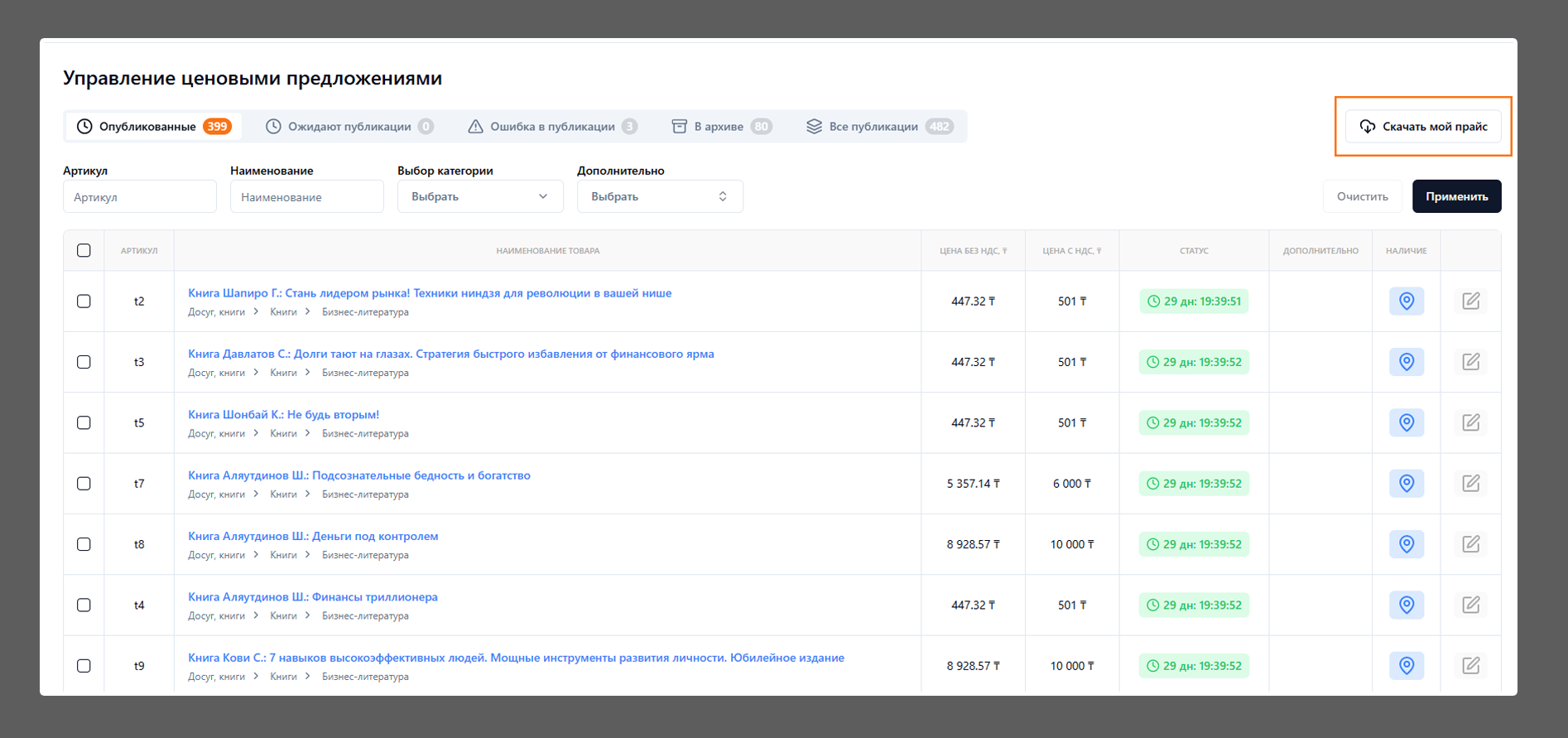This screenshot has width=1568, height=738.
Task: Open location icon for row t7
Action: [1406, 483]
